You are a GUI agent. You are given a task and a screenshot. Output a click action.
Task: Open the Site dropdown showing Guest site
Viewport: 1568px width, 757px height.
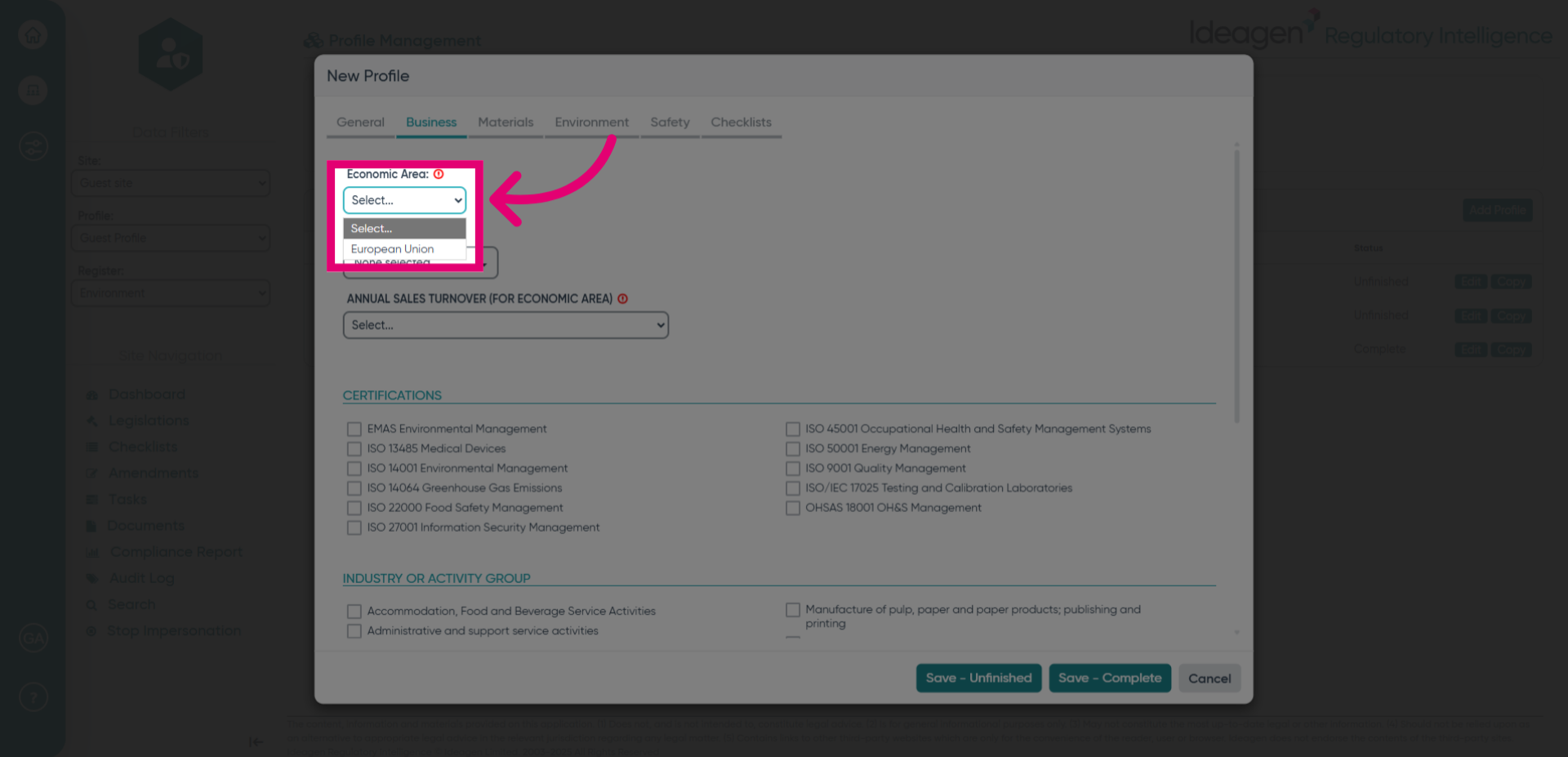pyautogui.click(x=171, y=183)
